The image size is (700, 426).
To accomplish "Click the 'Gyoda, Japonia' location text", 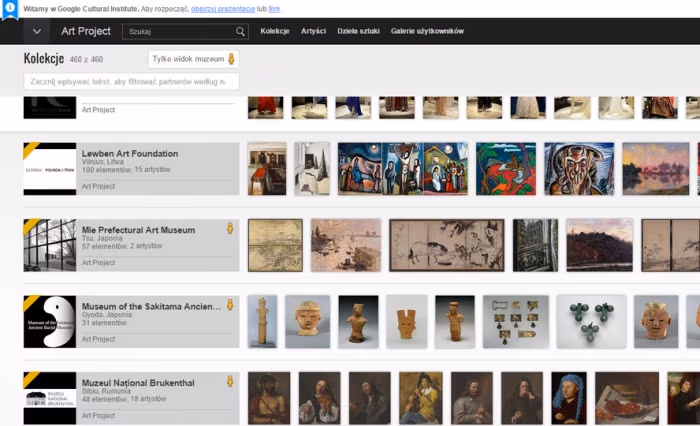I will pyautogui.click(x=107, y=314).
